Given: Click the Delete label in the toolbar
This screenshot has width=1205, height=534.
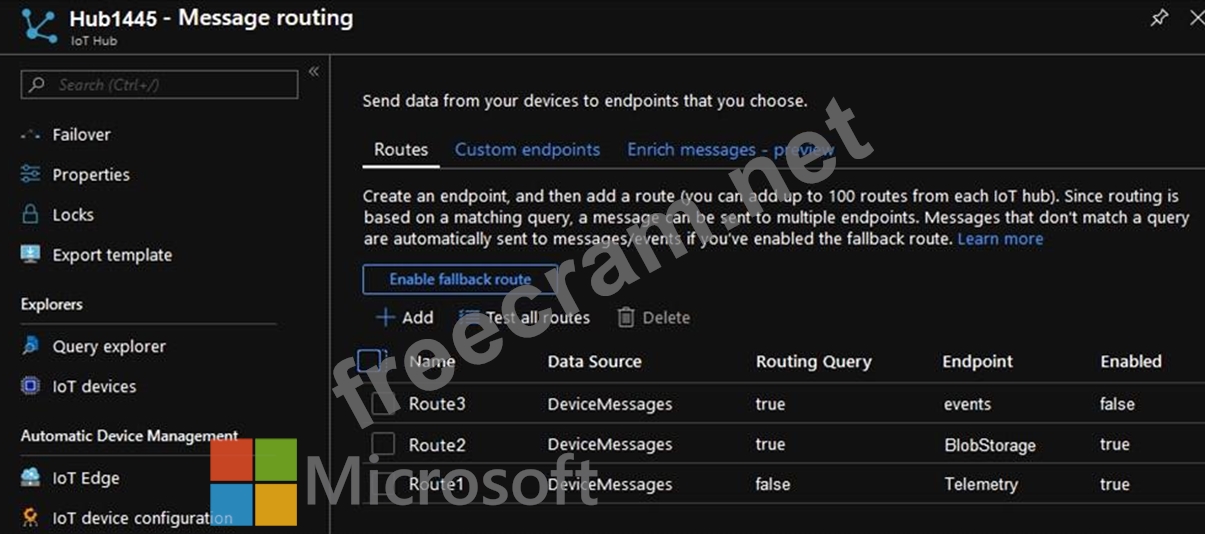Looking at the screenshot, I should click(666, 318).
